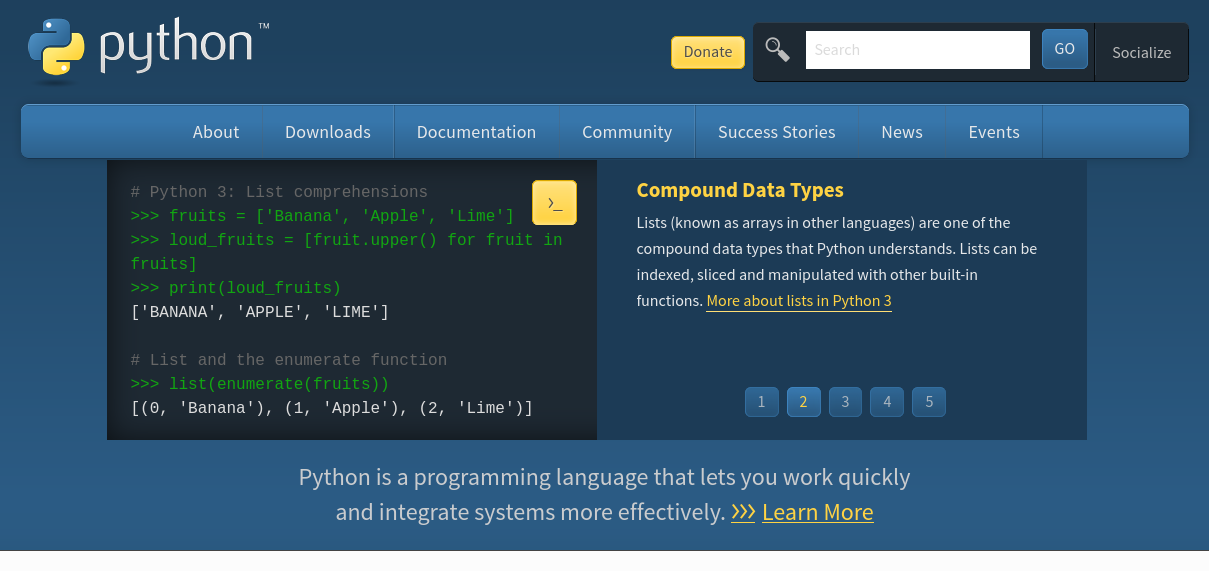Click the Compound Data Types heading
The width and height of the screenshot is (1209, 571).
tap(740, 190)
